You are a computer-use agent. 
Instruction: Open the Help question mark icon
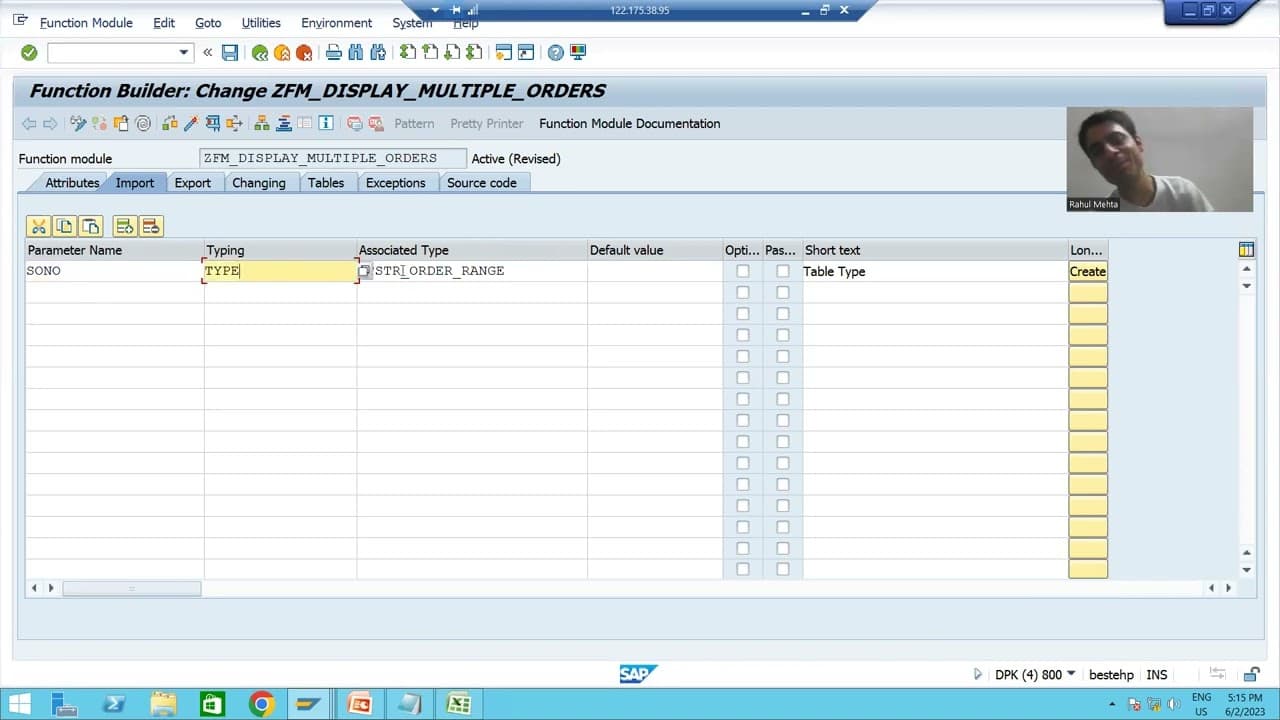pyautogui.click(x=556, y=52)
